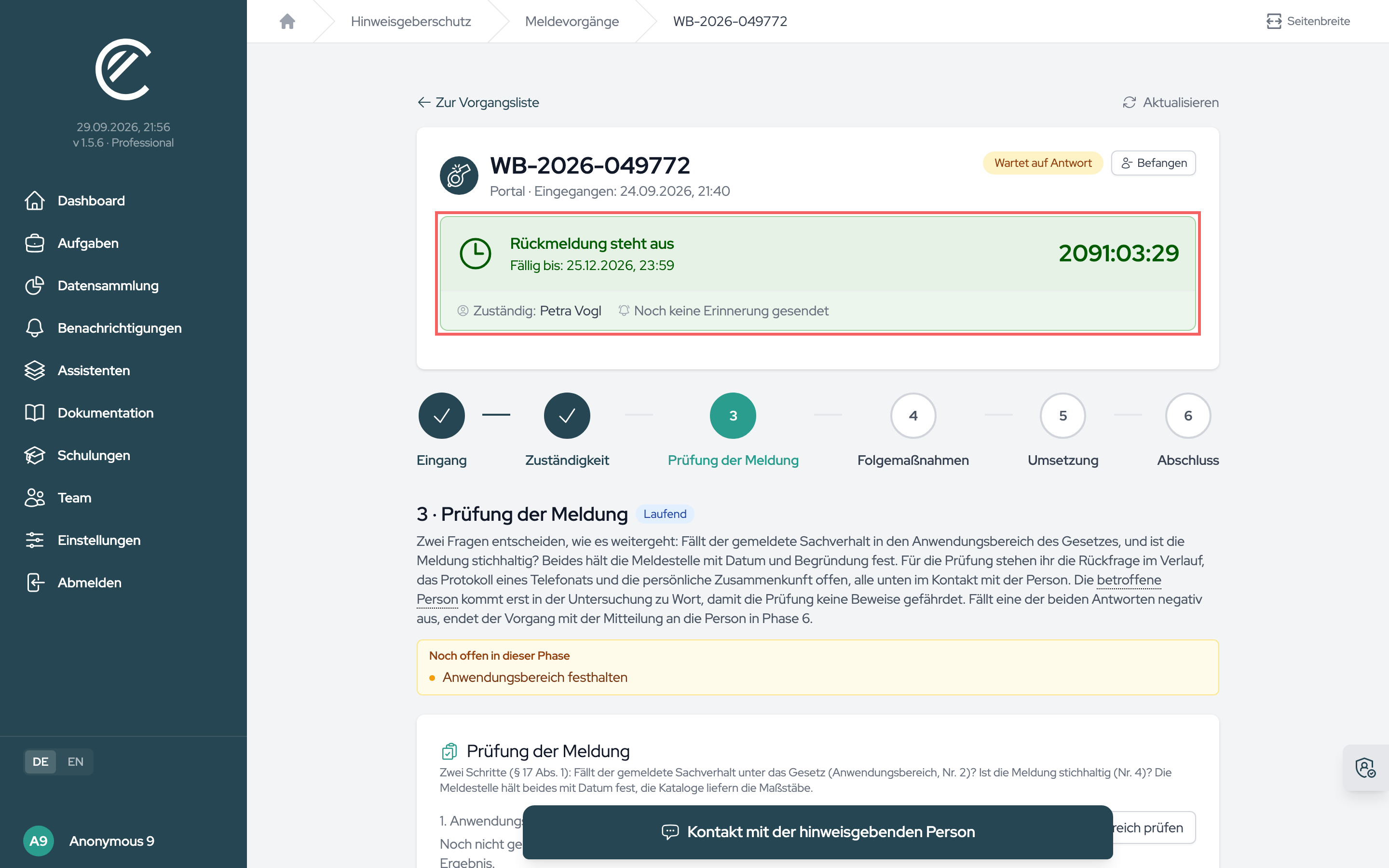
Task: Go back via Zur Vorgangsliste
Action: point(478,102)
